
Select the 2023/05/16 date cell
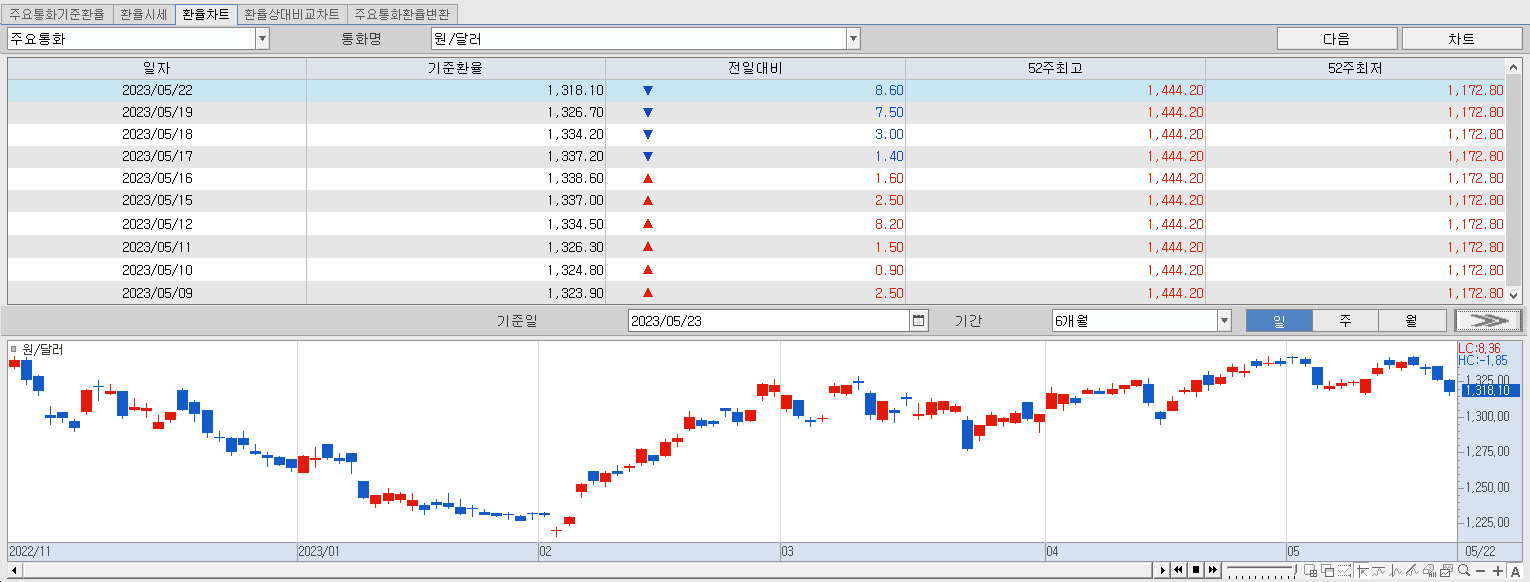pos(157,178)
